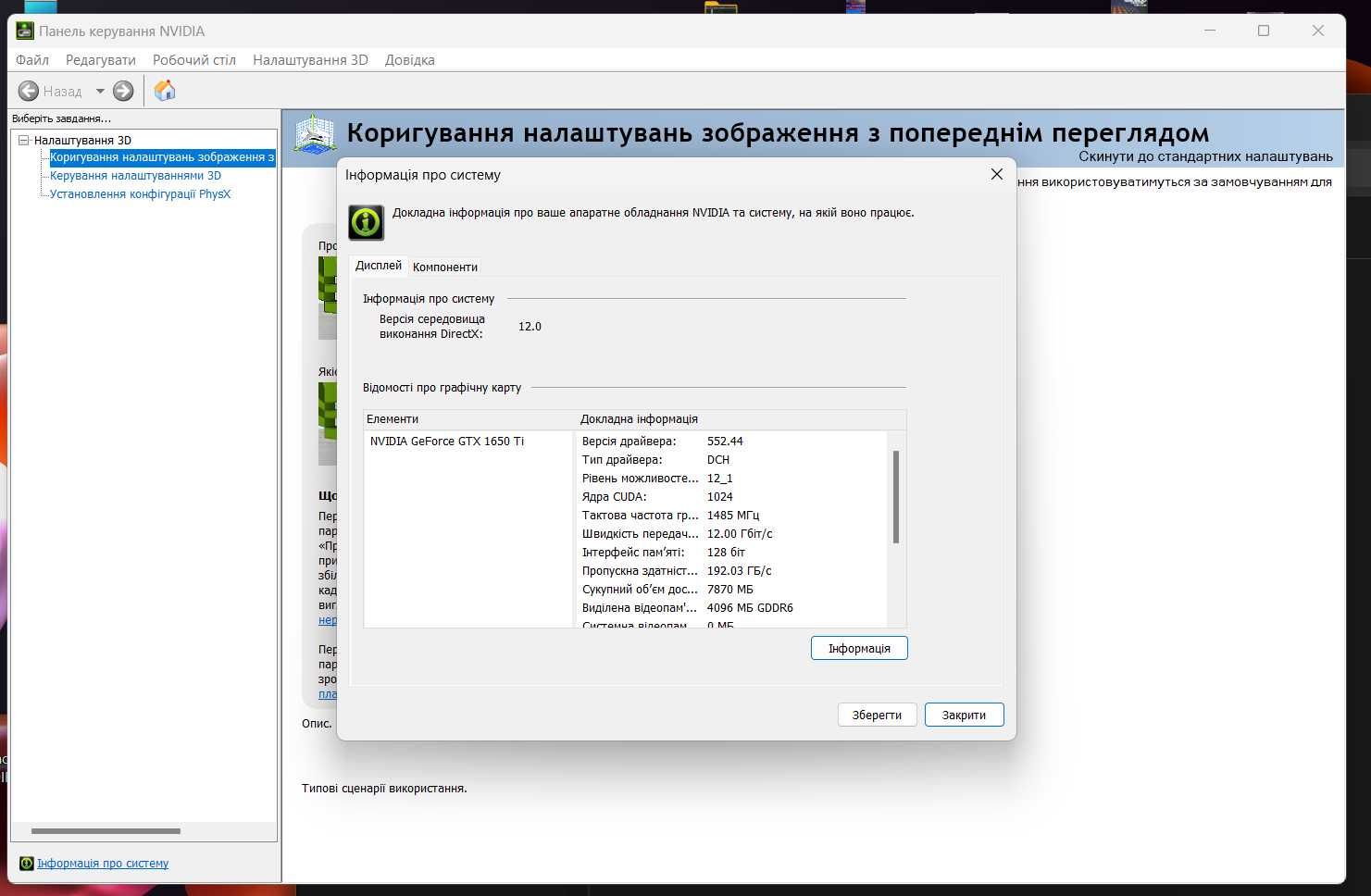The height and width of the screenshot is (896, 1371).
Task: Minimize the NVIDIA Control Panel window
Action: 1210,31
